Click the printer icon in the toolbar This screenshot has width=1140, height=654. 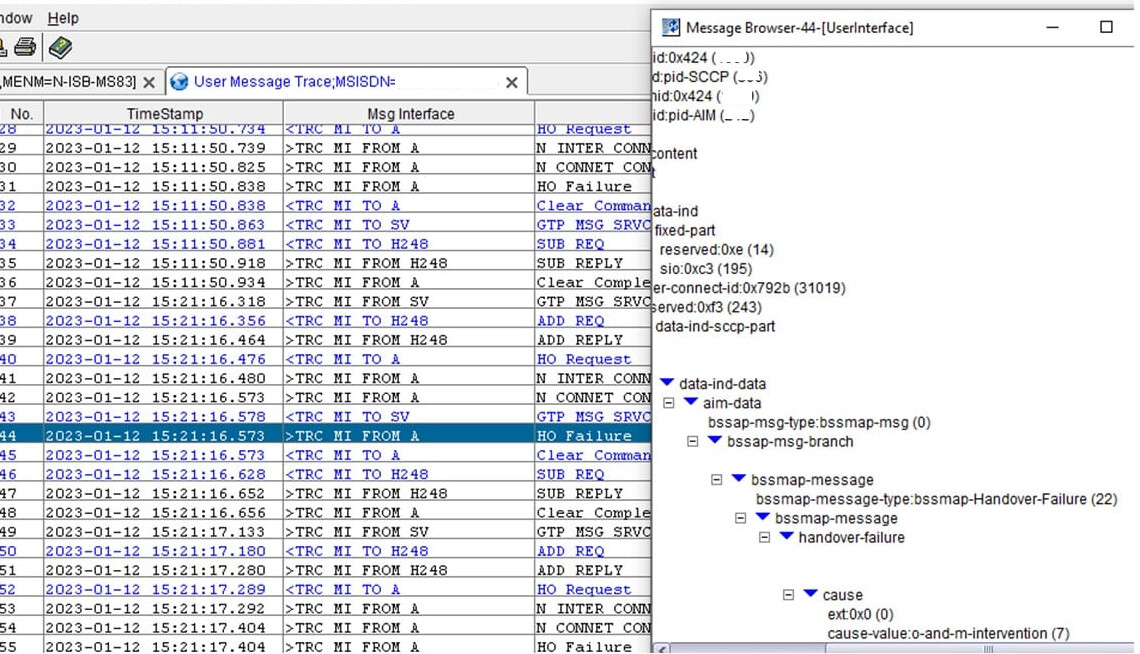point(25,47)
